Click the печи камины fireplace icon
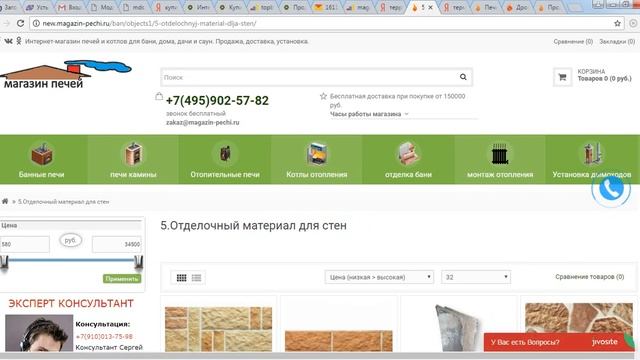 pyautogui.click(x=133, y=154)
